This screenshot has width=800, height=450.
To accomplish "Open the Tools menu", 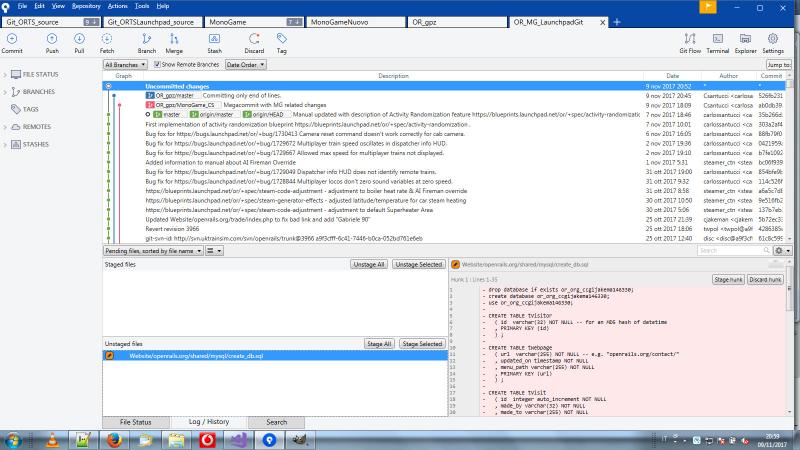I will pyautogui.click(x=142, y=6).
